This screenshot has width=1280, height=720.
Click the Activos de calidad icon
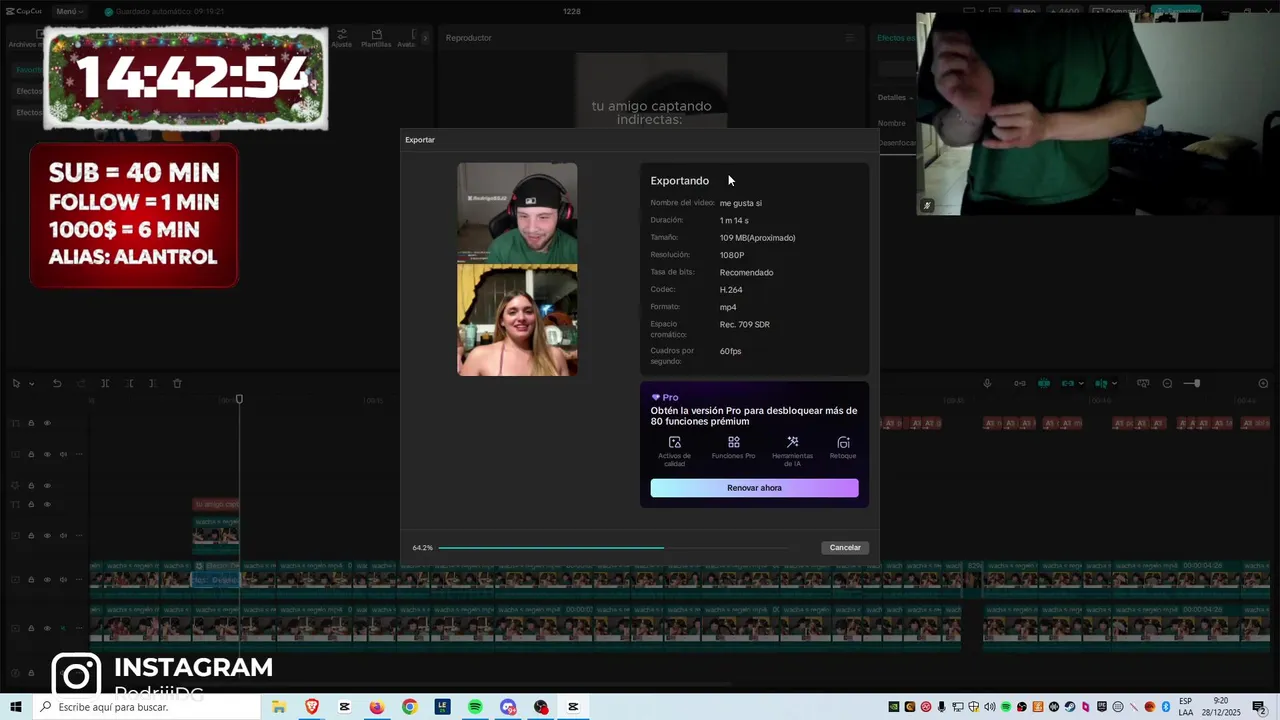click(675, 442)
